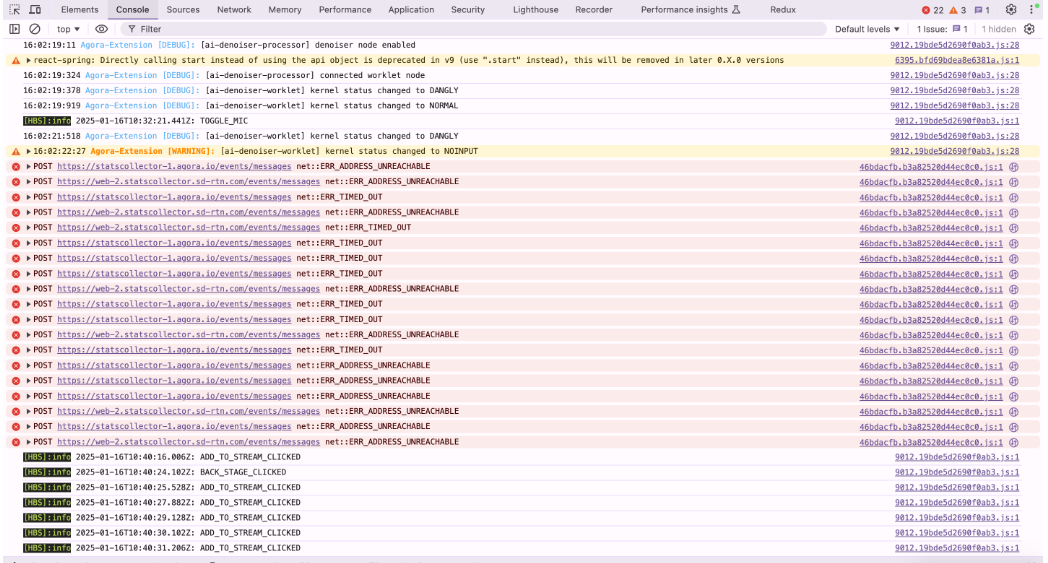The width and height of the screenshot is (1048, 563).
Task: Open the DevTools kebab menu for more options
Action: pos(1033,10)
